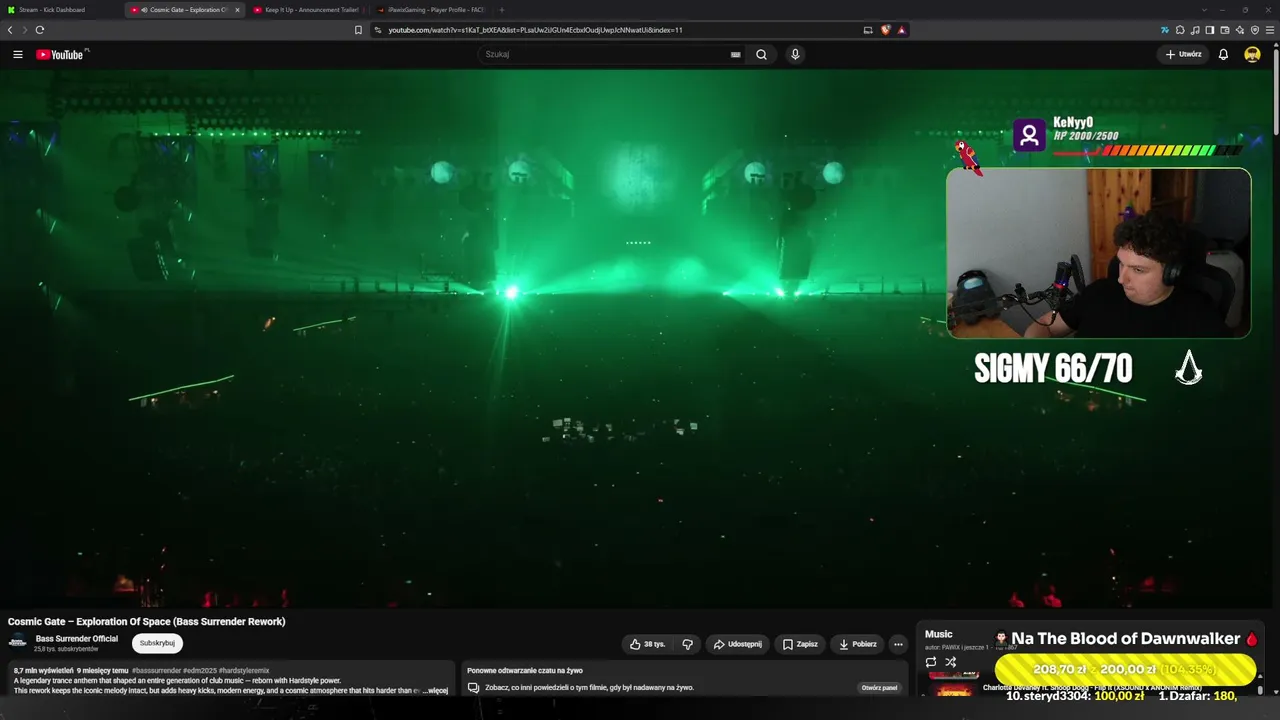This screenshot has width=1280, height=720.
Task: Open a new browser tab
Action: [x=502, y=10]
